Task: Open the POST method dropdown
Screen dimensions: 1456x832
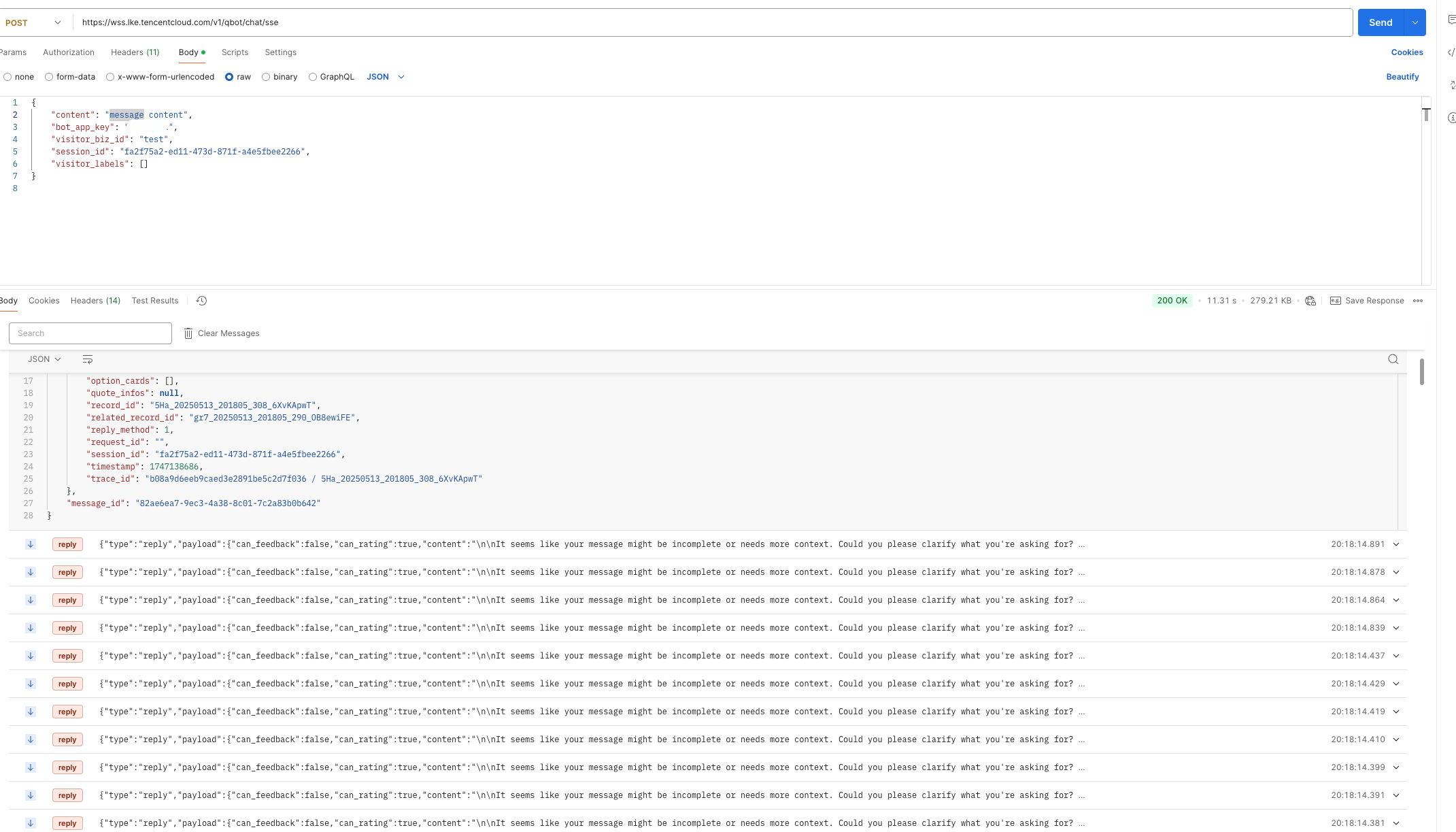Action: pyautogui.click(x=33, y=22)
